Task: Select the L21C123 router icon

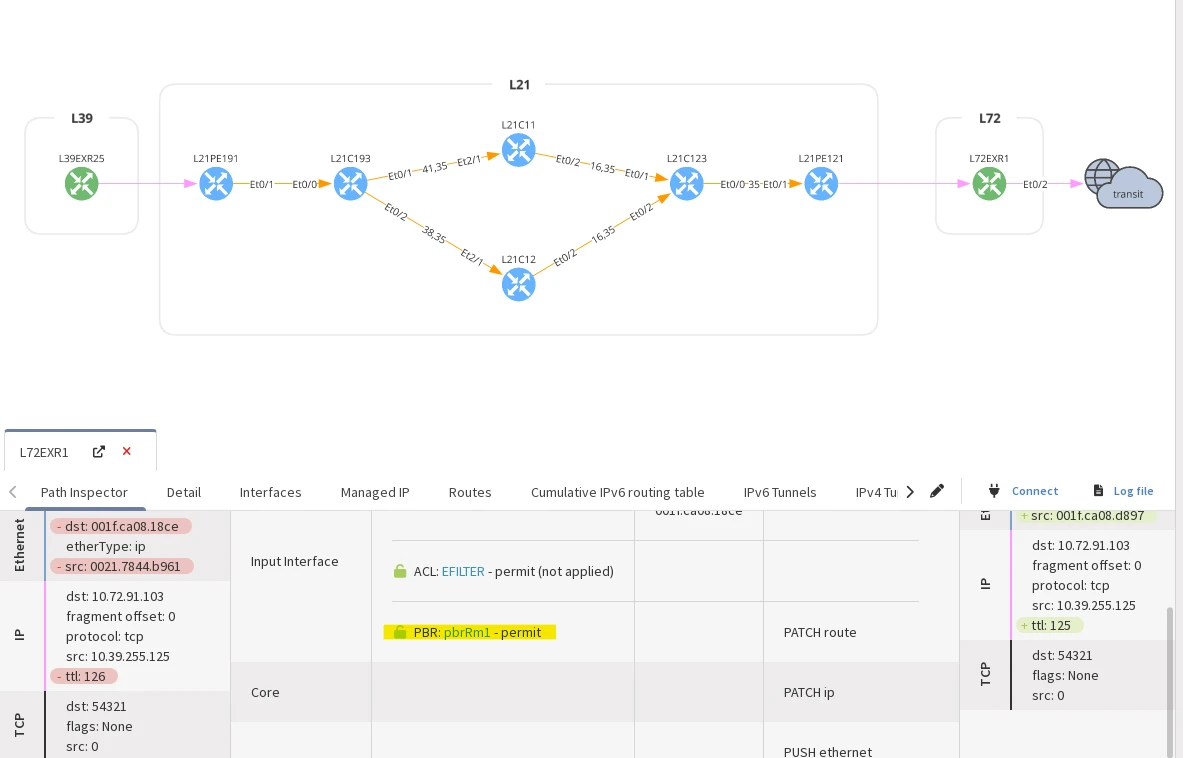Action: pos(686,183)
